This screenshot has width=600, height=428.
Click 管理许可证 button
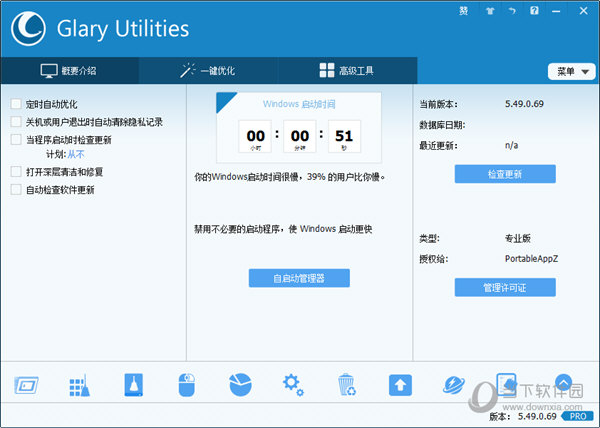tap(505, 287)
